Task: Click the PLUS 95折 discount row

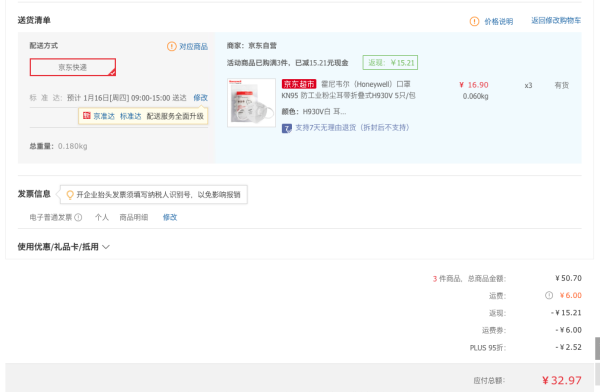Action: coord(526,347)
